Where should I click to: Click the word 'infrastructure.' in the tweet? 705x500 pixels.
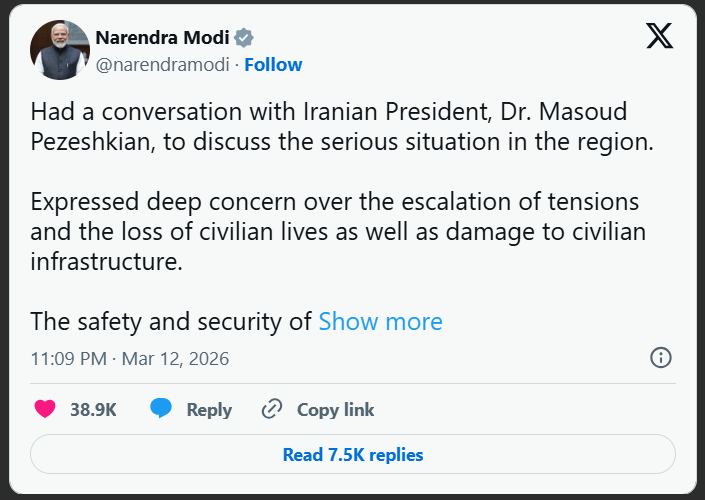tap(107, 262)
